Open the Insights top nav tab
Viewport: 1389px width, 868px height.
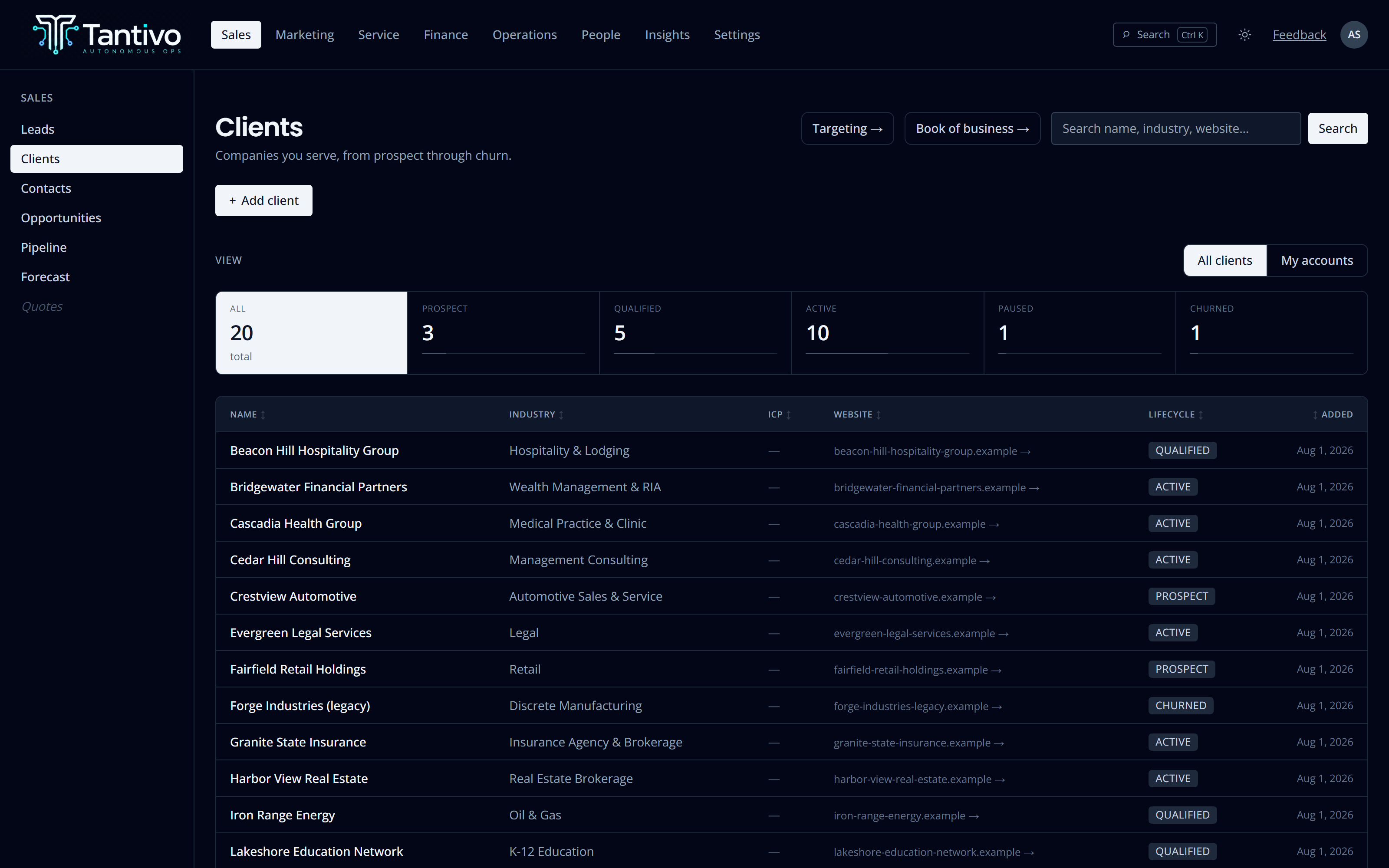(667, 34)
